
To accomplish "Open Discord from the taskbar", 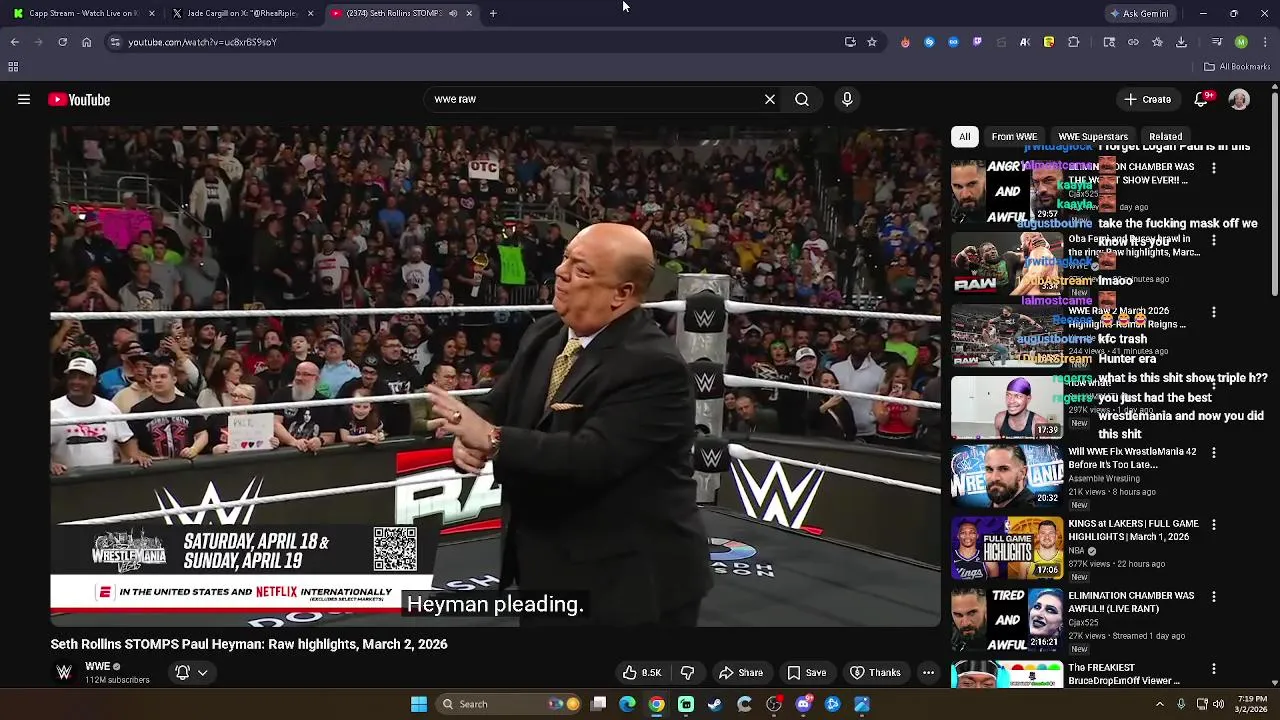I will tap(803, 704).
